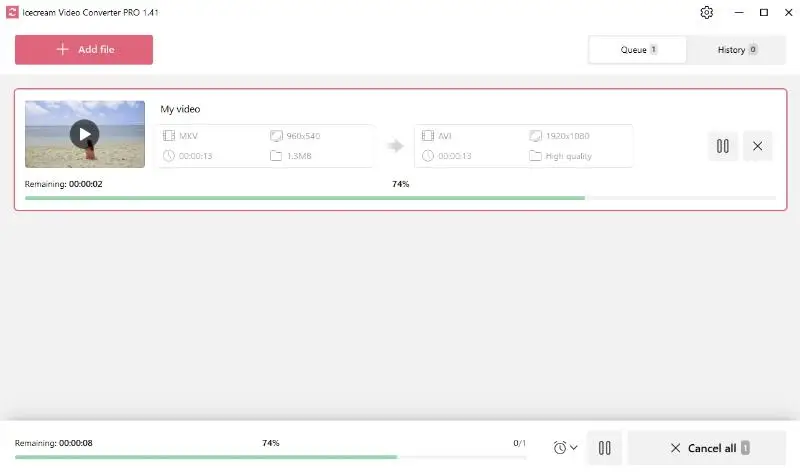Click the AVI output format icon

coord(428,135)
